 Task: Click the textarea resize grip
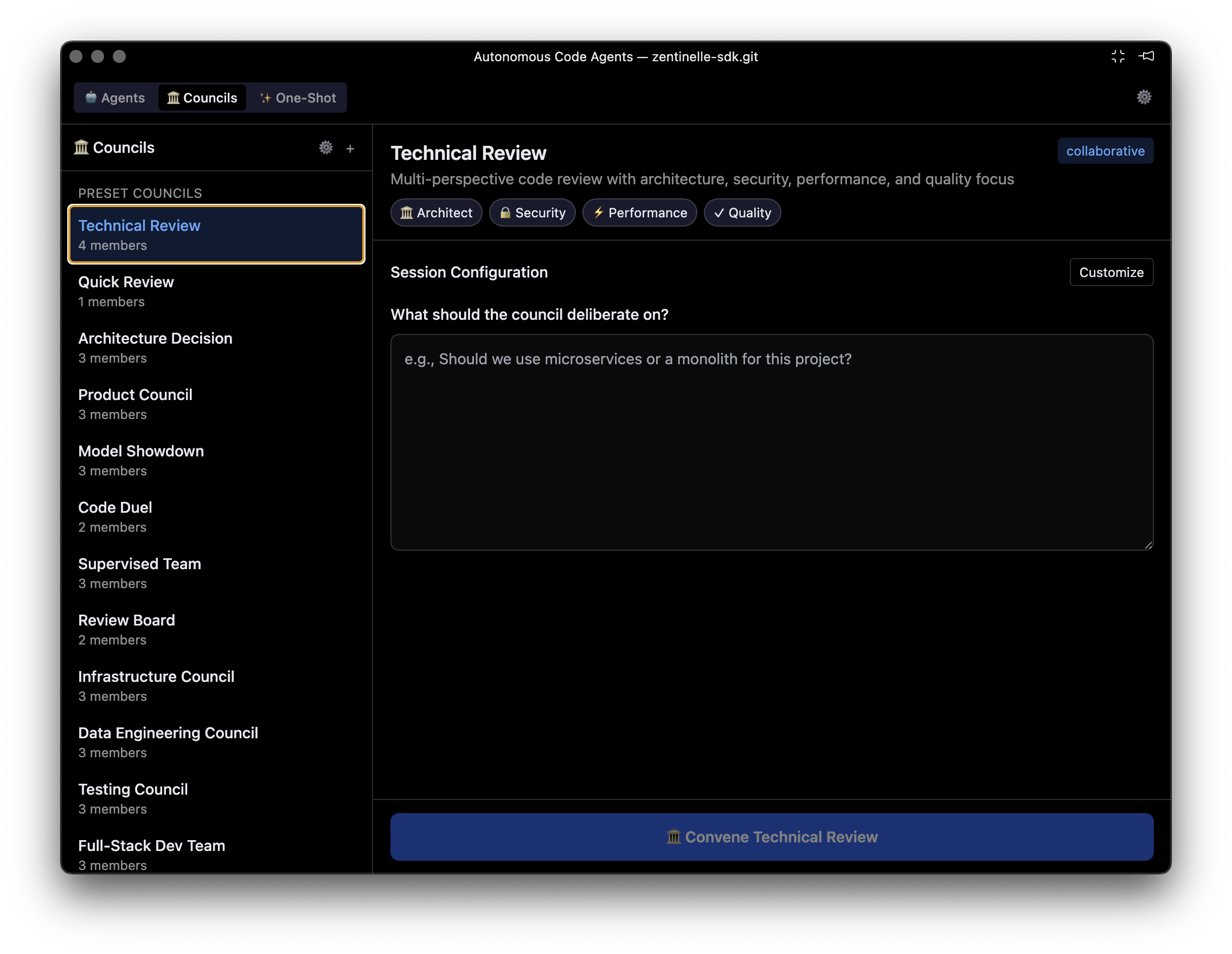click(x=1148, y=544)
